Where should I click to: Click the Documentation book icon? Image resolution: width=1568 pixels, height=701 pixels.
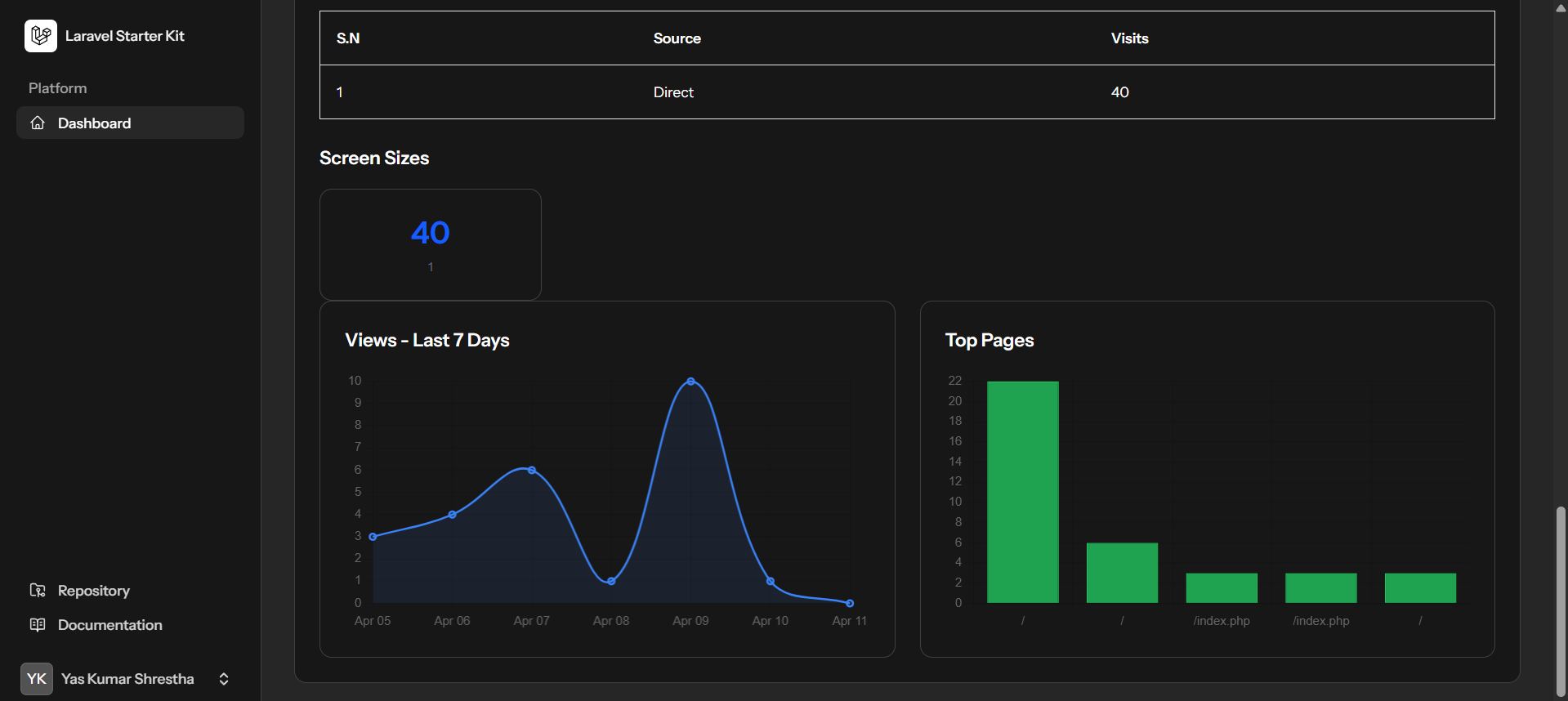(38, 624)
